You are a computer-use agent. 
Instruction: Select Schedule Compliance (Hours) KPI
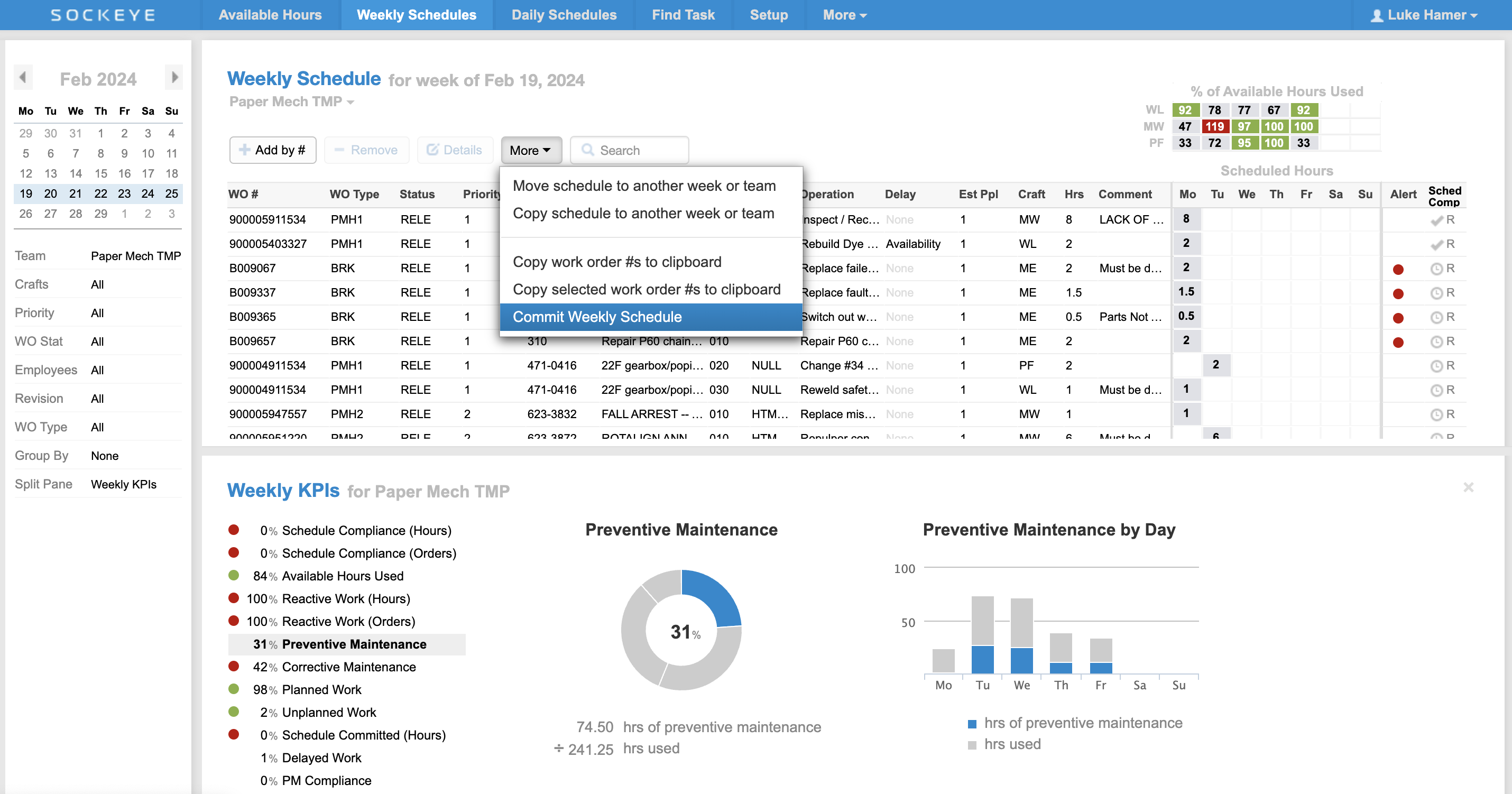[366, 531]
